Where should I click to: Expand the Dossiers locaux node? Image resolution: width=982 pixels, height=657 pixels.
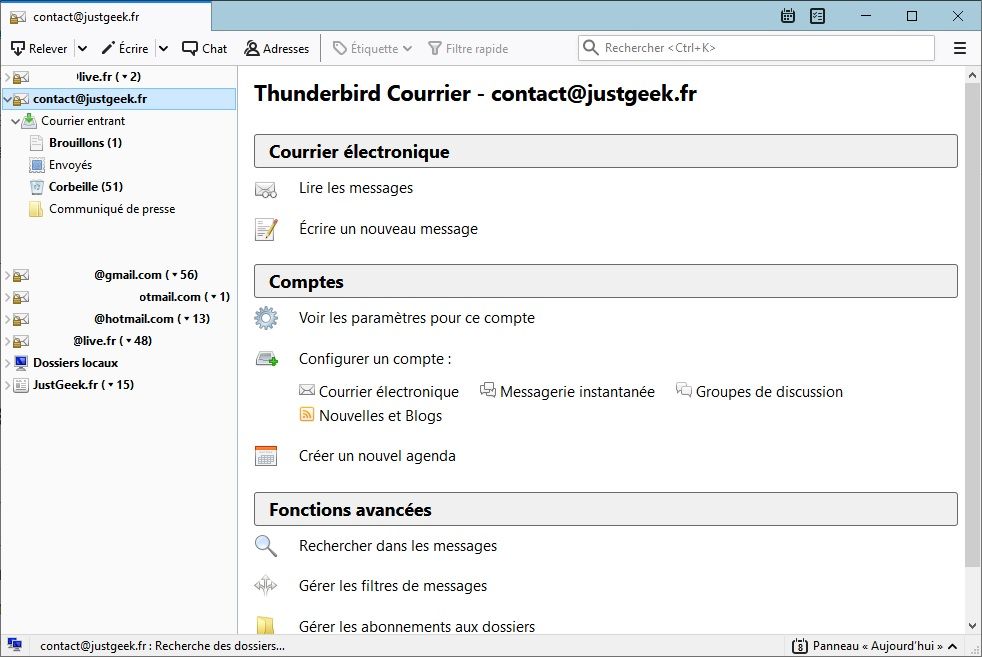point(7,363)
